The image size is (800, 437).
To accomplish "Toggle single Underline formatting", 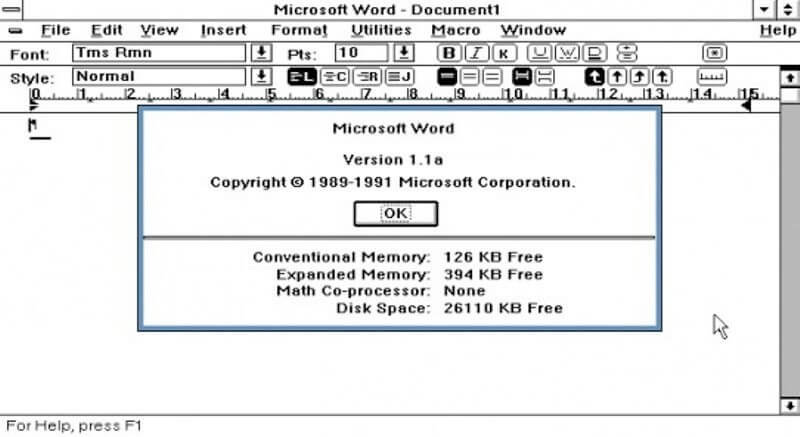I will pyautogui.click(x=539, y=53).
